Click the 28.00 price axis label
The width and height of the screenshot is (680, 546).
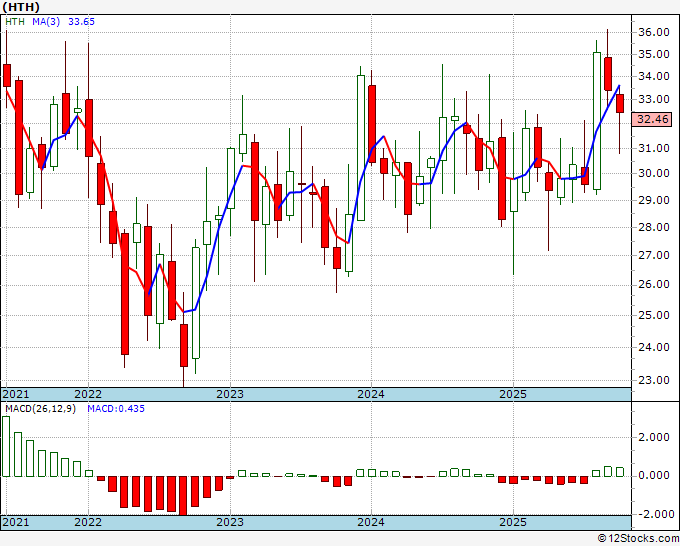click(654, 227)
